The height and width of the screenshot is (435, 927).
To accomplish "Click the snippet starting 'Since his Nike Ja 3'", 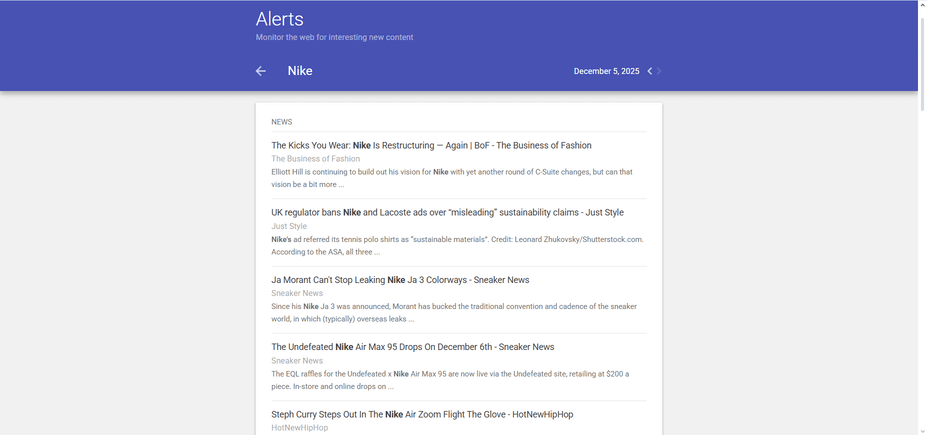I will [453, 313].
